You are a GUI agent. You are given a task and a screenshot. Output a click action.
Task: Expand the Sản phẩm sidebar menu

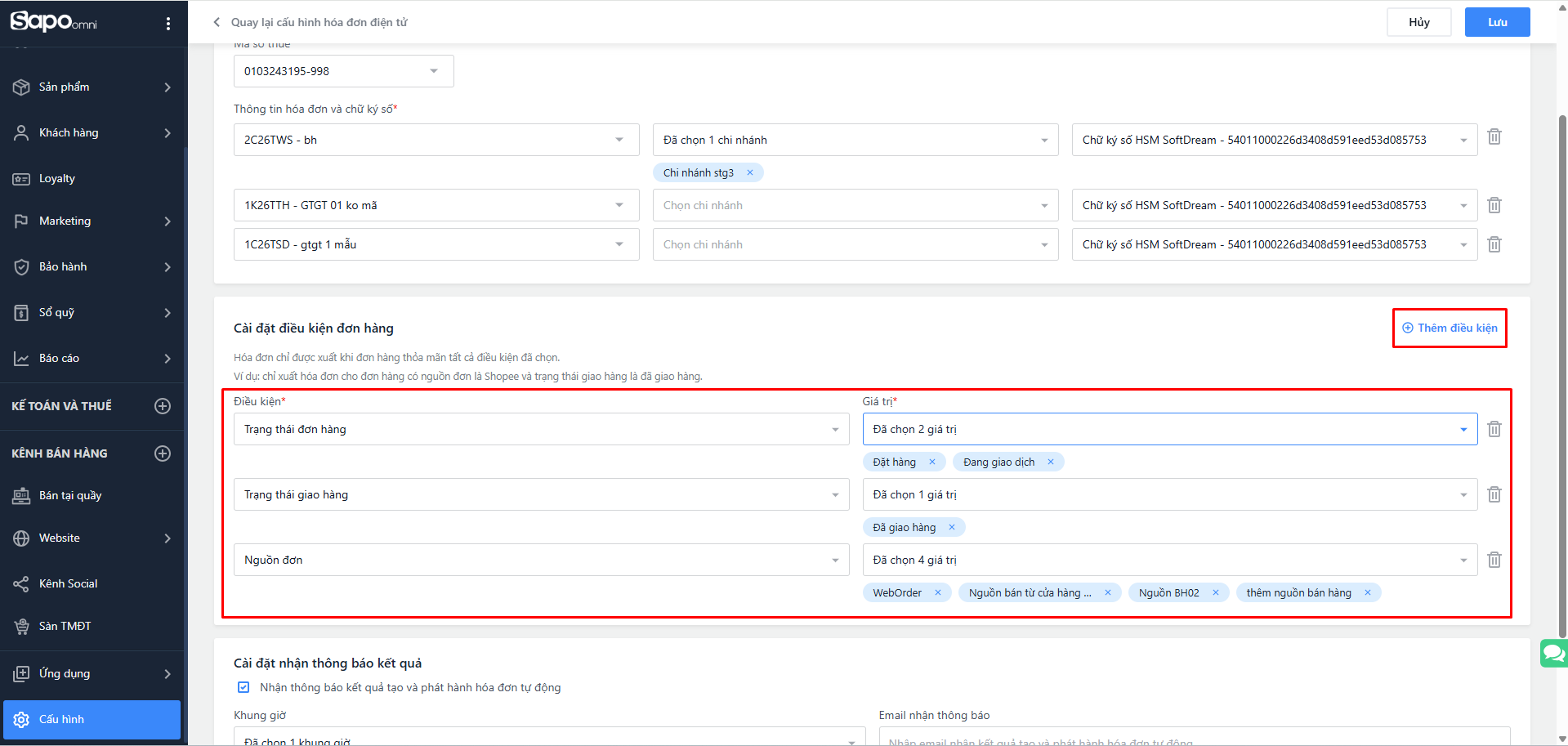click(x=93, y=87)
